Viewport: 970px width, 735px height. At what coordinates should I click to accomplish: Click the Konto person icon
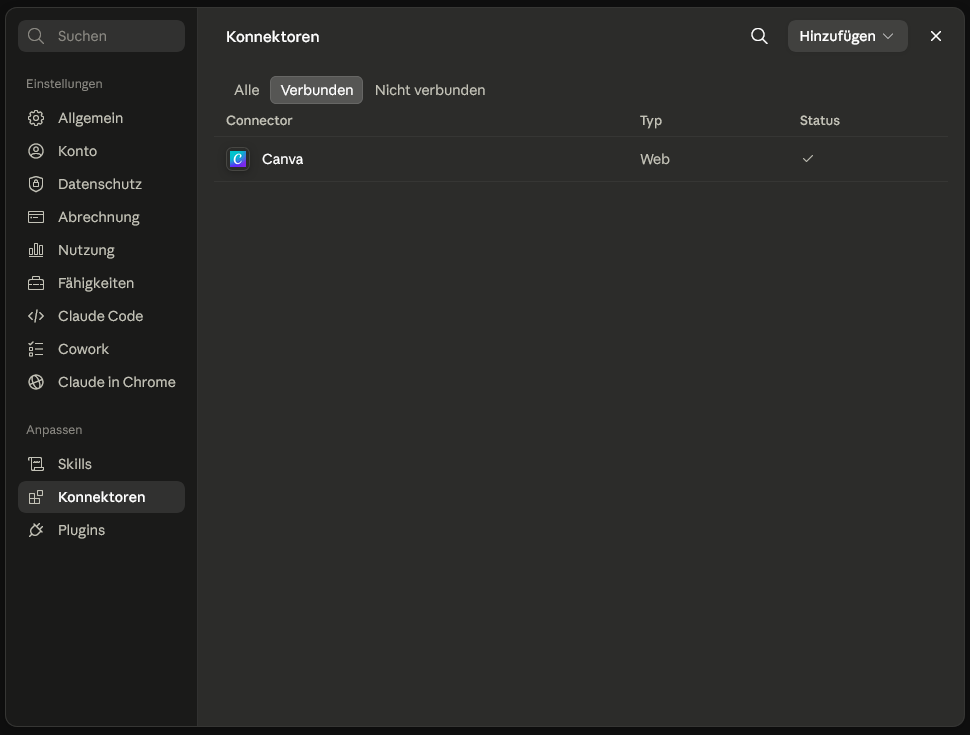[36, 151]
